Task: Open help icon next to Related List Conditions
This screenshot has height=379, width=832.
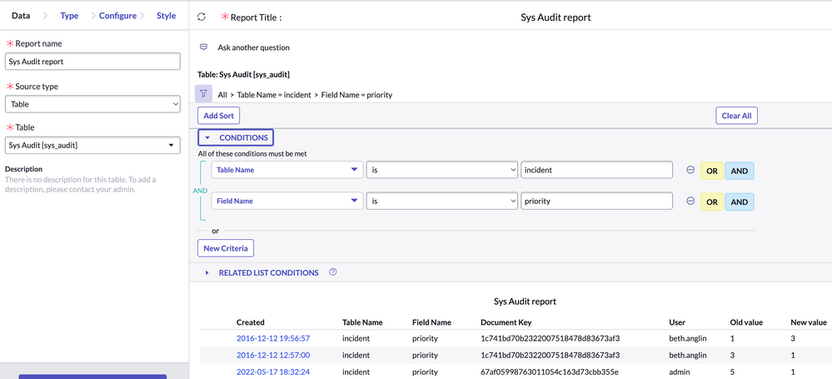Action: (333, 272)
